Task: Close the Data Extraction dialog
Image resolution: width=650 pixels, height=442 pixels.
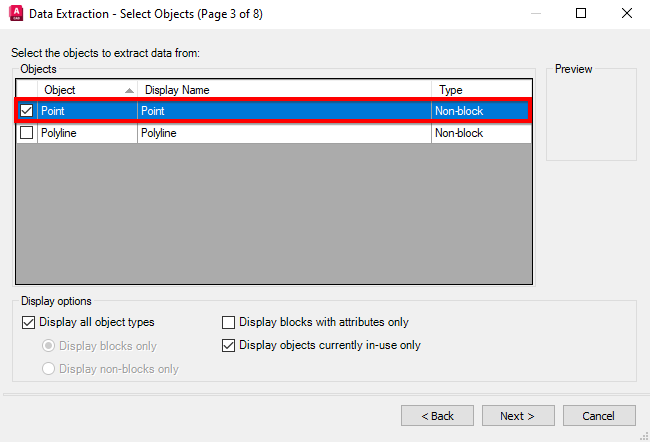Action: pos(627,13)
